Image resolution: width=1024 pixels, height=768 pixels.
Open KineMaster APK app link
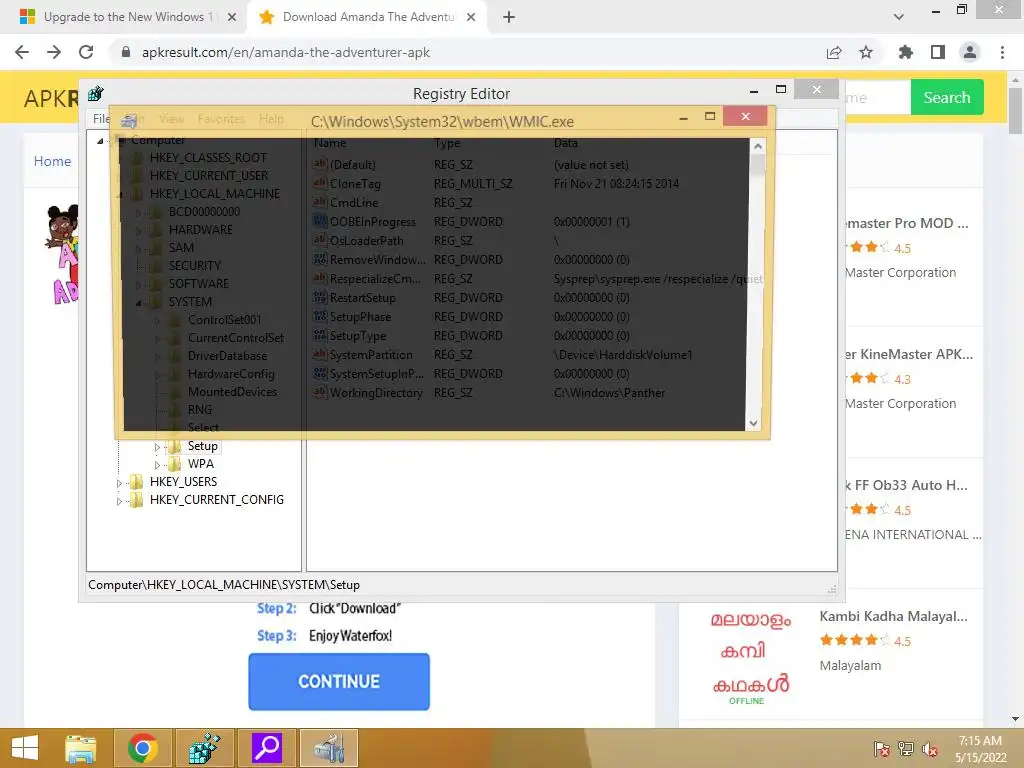(x=909, y=354)
